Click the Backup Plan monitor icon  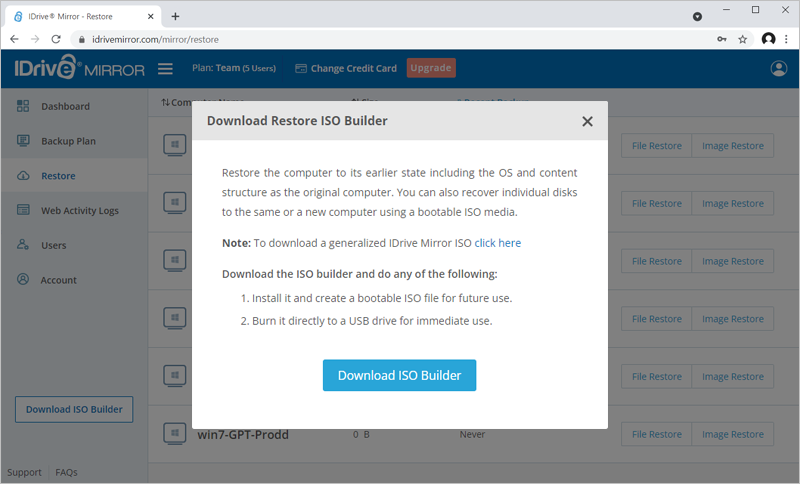click(x=23, y=141)
